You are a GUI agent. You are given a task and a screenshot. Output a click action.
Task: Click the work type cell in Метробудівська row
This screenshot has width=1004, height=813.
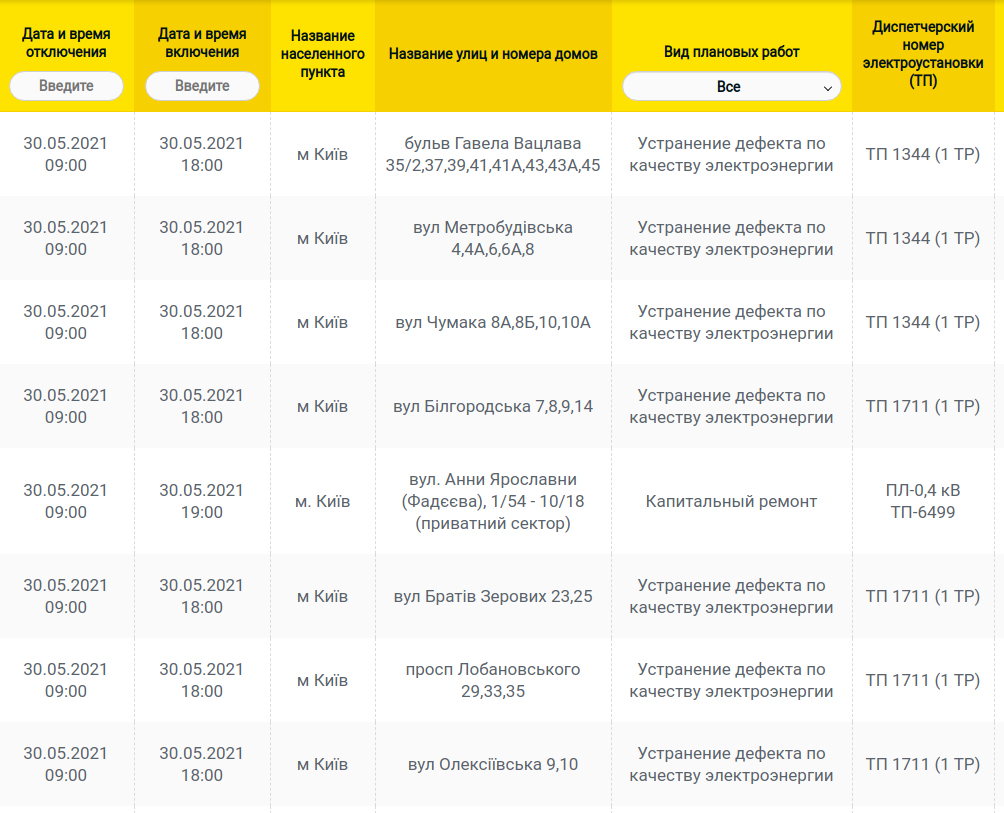tap(731, 238)
